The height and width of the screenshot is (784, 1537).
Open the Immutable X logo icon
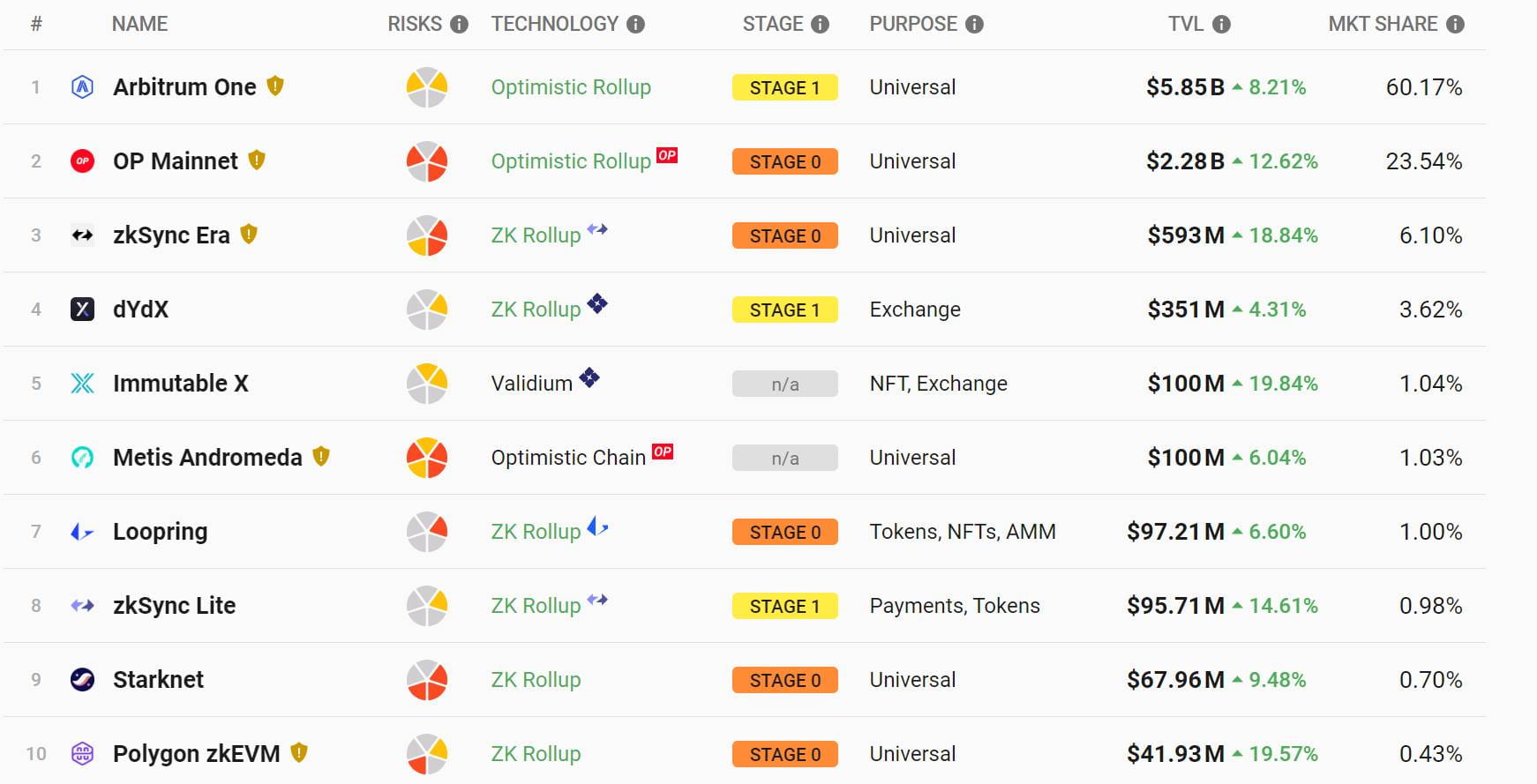(83, 383)
